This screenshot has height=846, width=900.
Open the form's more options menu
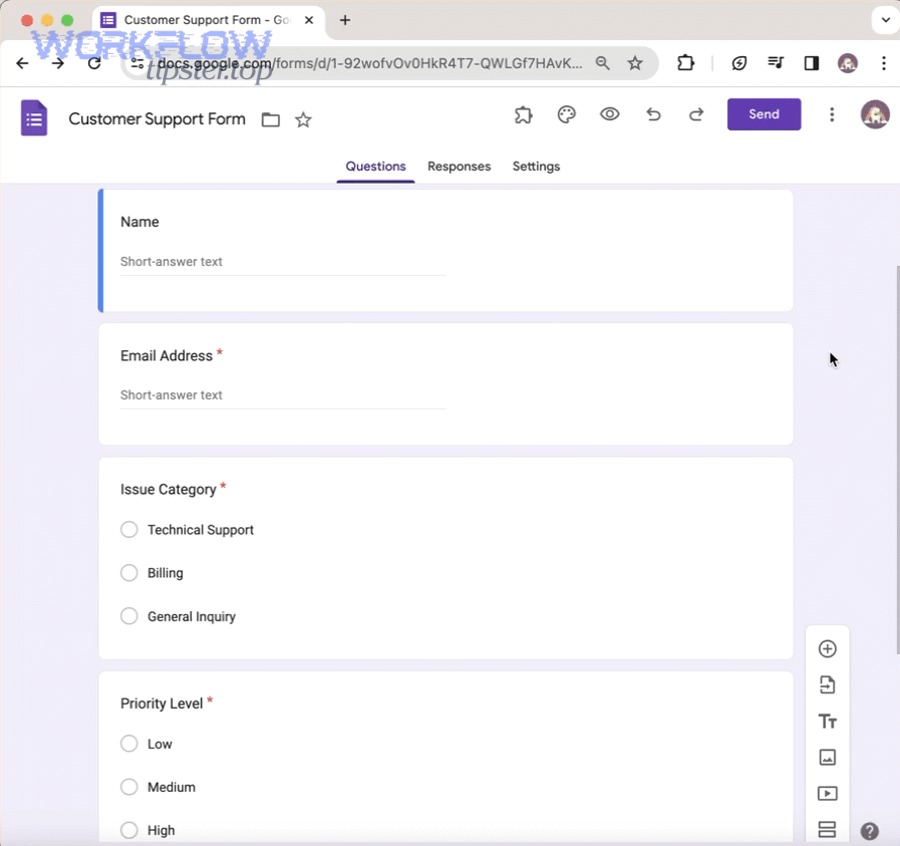(x=832, y=114)
